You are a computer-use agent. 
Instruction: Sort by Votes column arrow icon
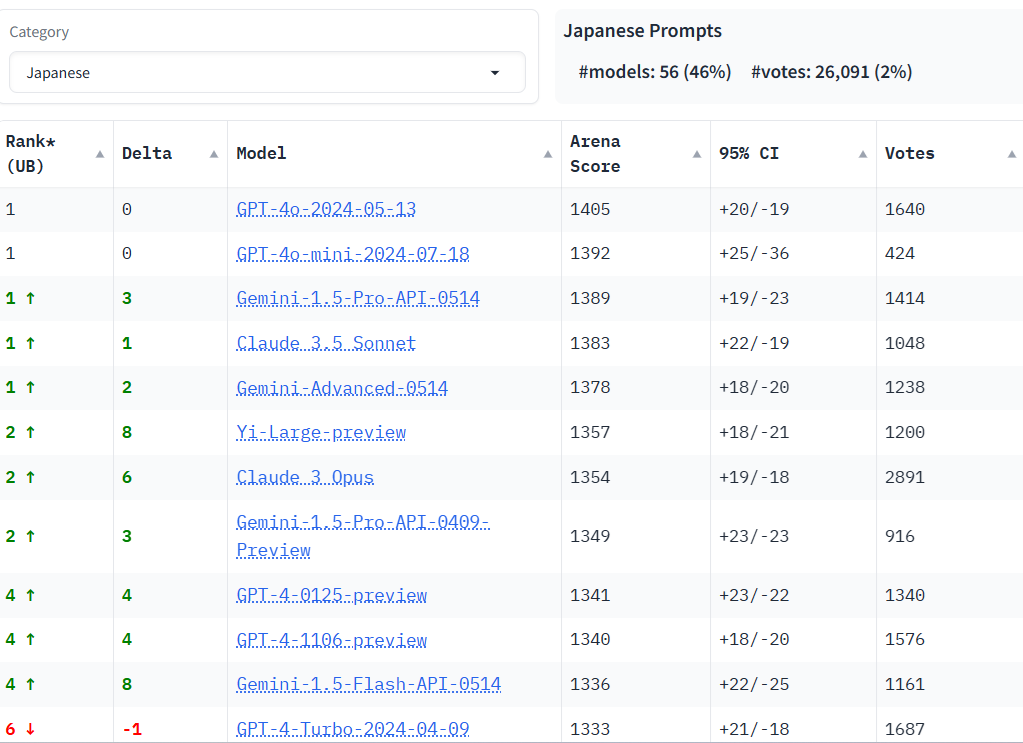click(x=1011, y=154)
